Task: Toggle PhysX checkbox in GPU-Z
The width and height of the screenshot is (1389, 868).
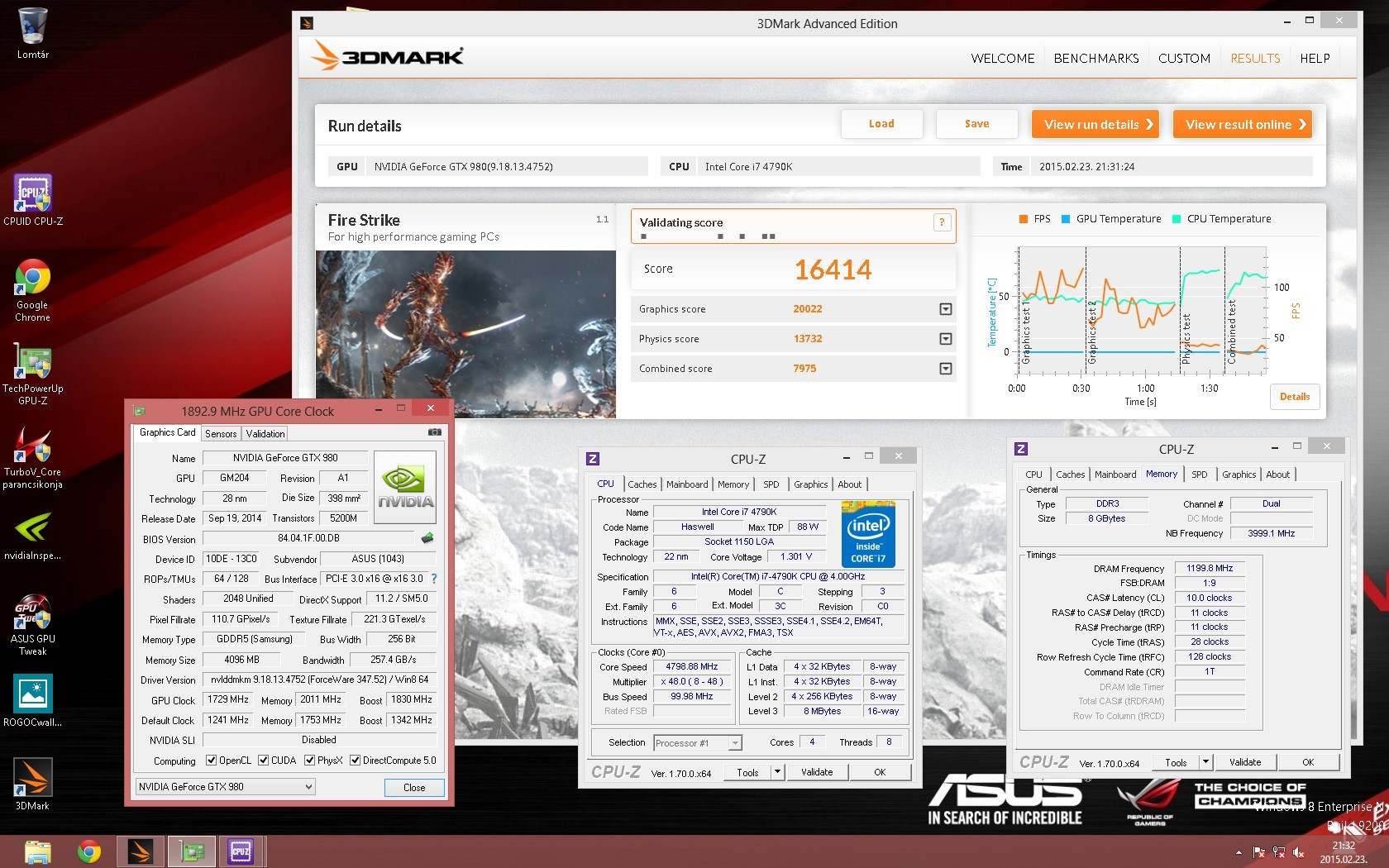Action: coord(309,761)
